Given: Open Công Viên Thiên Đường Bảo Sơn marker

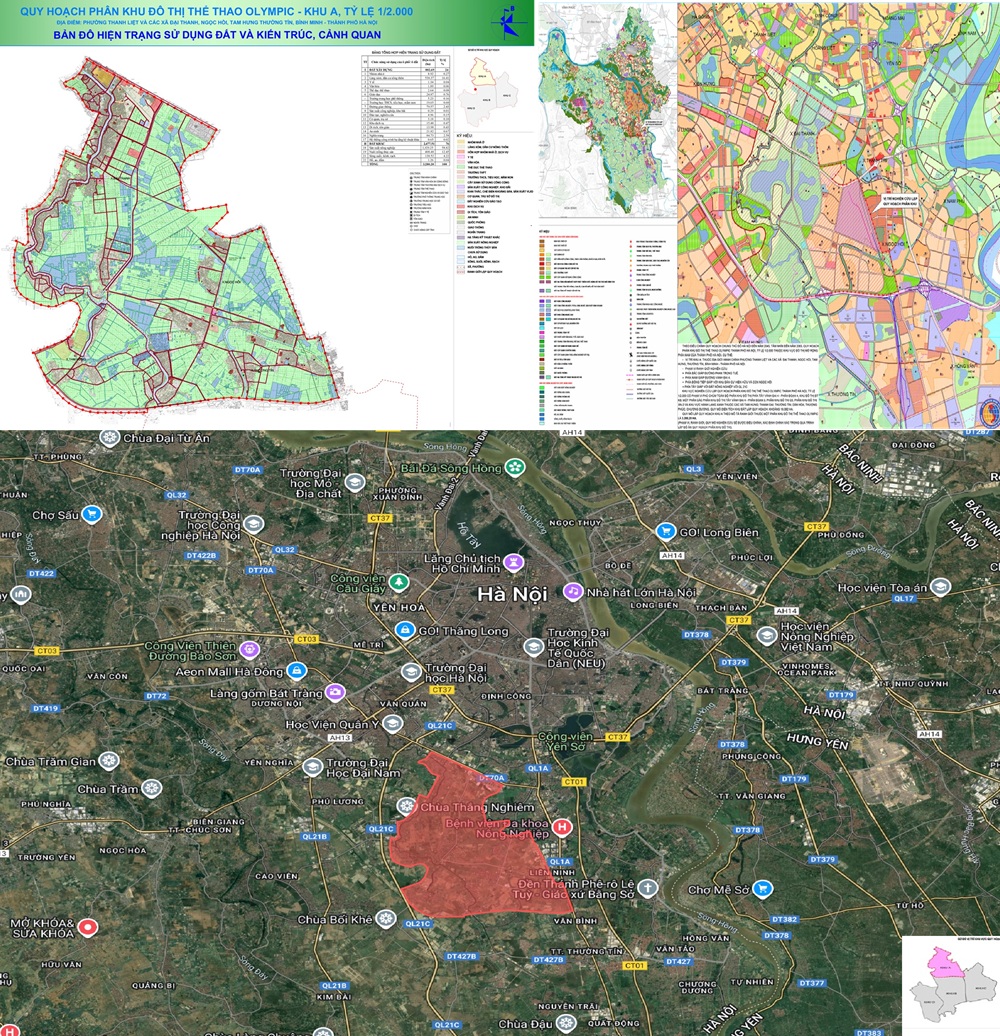Looking at the screenshot, I should pyautogui.click(x=250, y=650).
